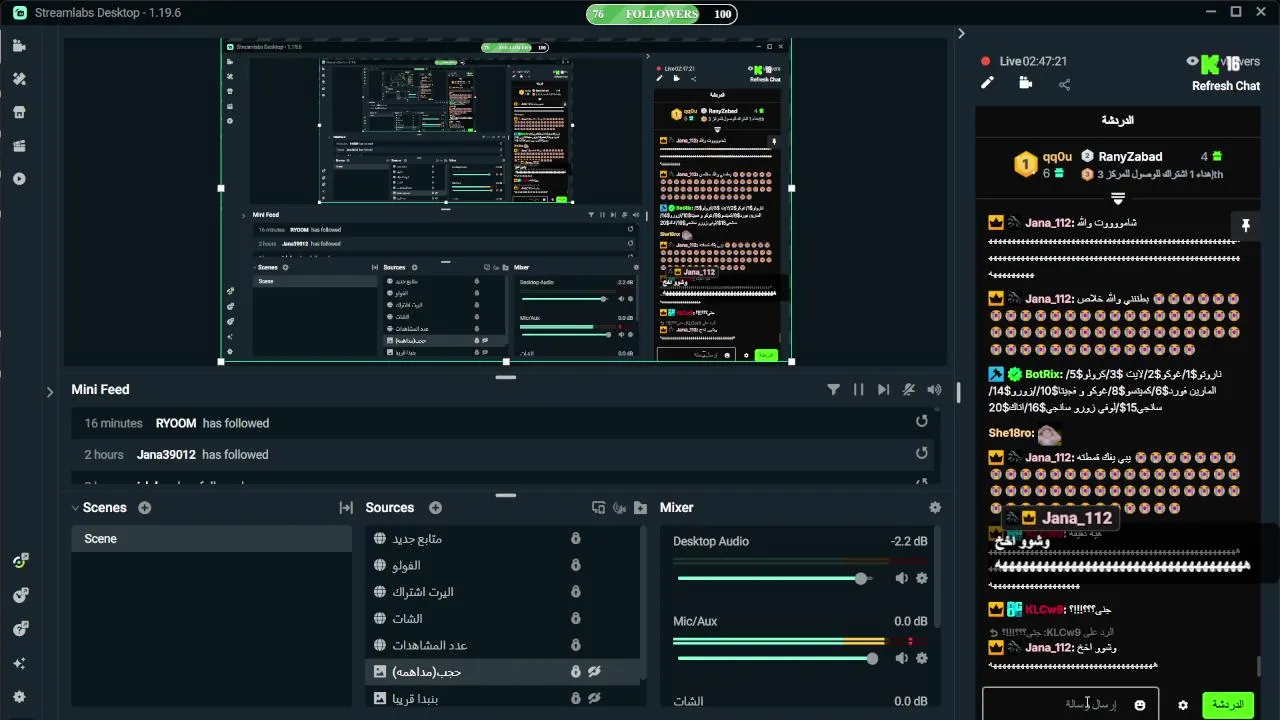
Task: Share the stream using share icon
Action: [x=1064, y=84]
